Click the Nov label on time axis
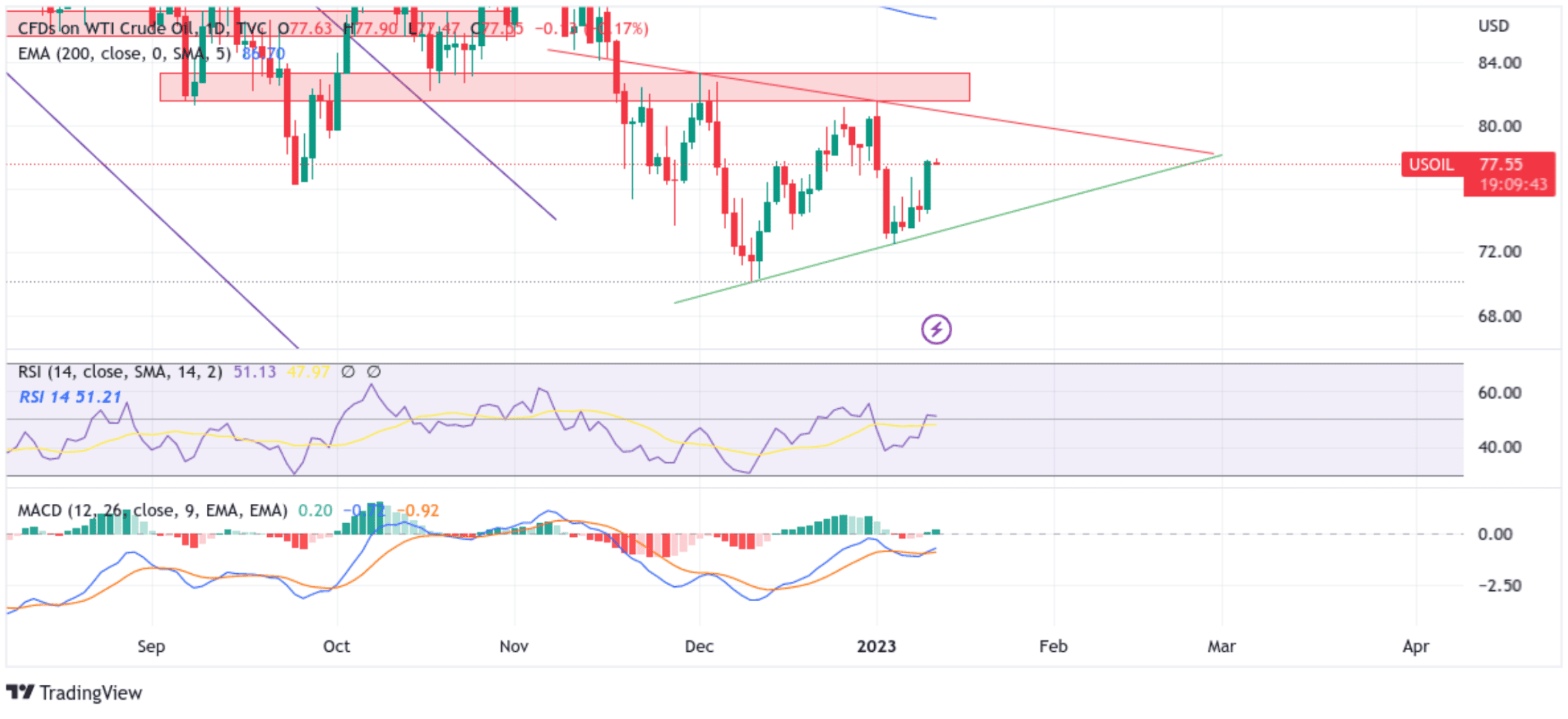The height and width of the screenshot is (719, 1568). pyautogui.click(x=514, y=646)
